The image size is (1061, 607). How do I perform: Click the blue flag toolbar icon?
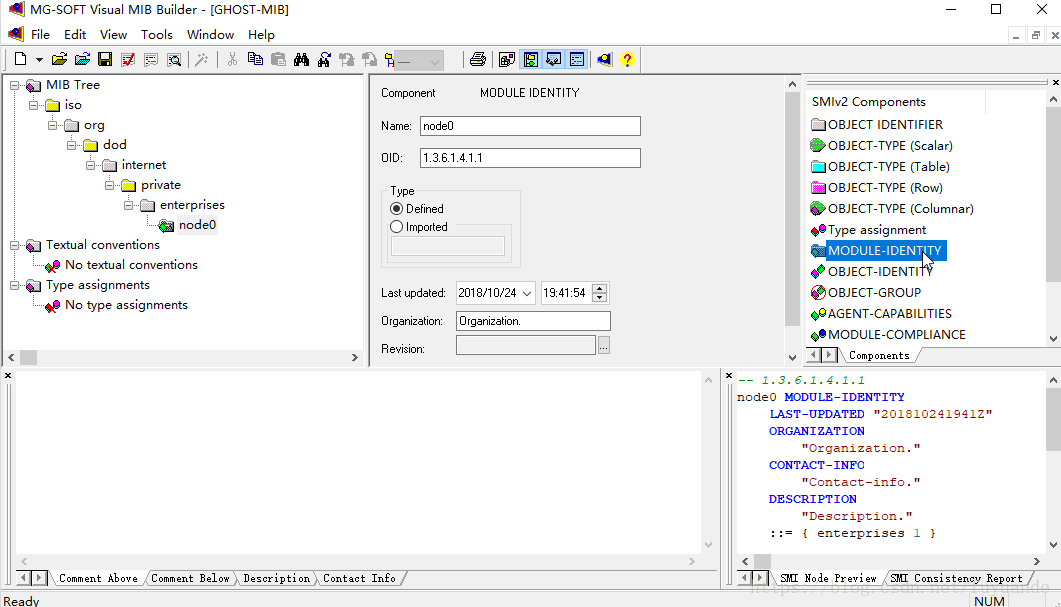pos(604,60)
